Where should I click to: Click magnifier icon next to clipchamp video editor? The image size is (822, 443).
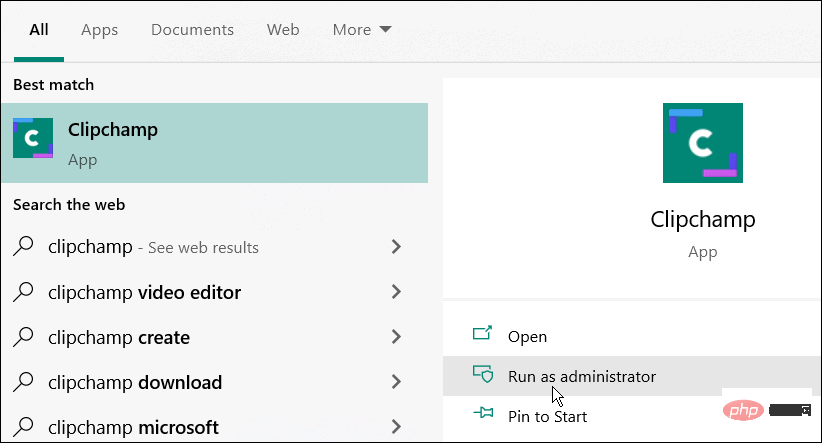(x=23, y=291)
